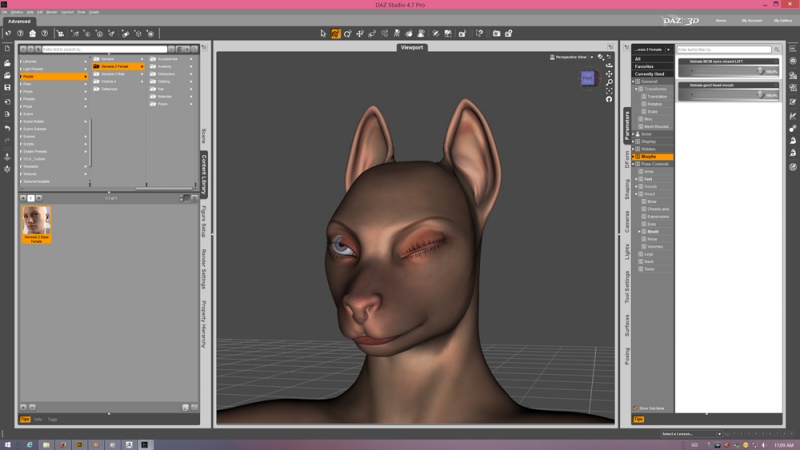The height and width of the screenshot is (450, 800).
Task: Toggle the Show Sub Items checkbox
Action: click(636, 408)
